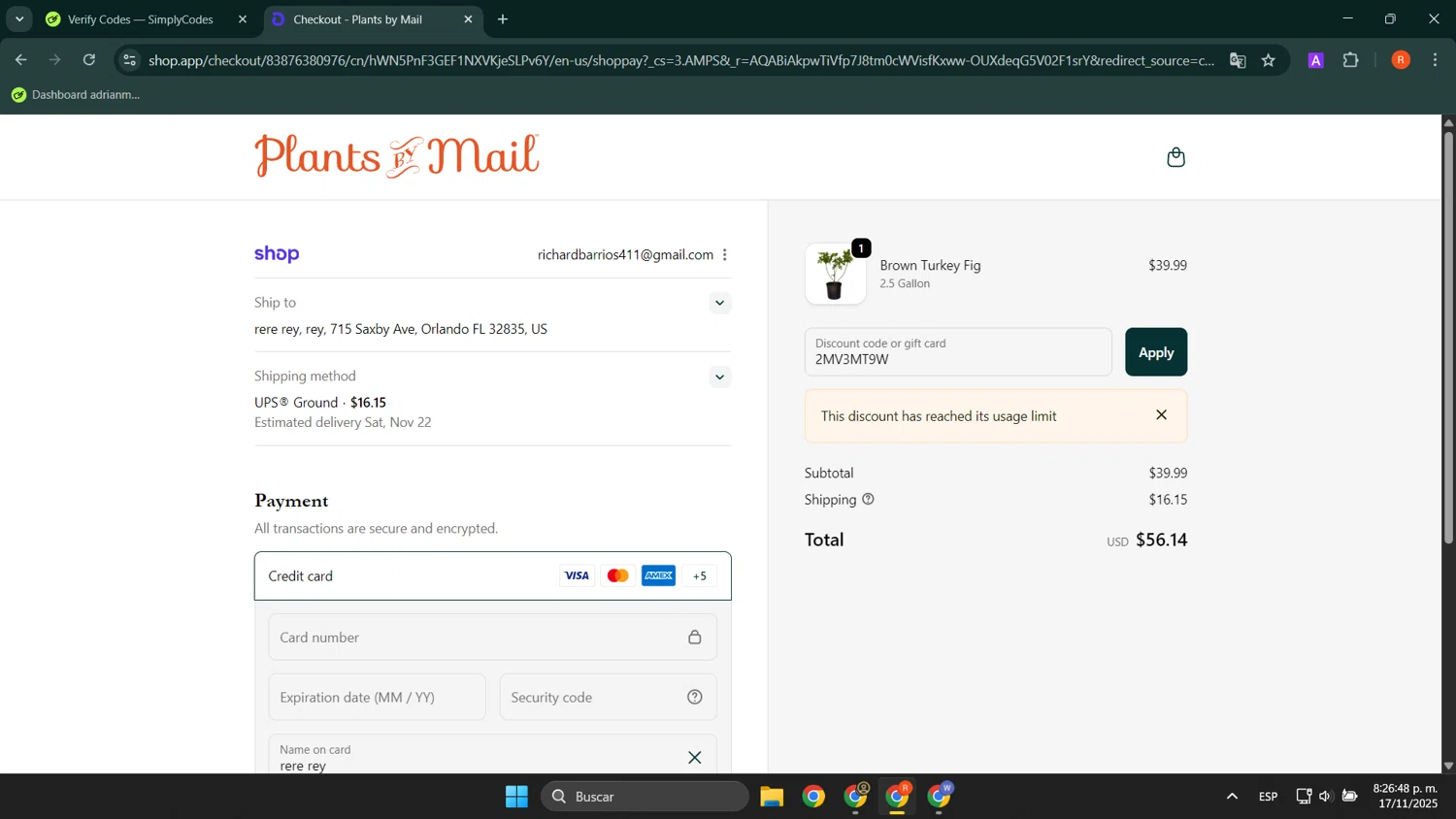
Task: Close the Verify Codes SimplyCodes tab
Action: [x=243, y=19]
